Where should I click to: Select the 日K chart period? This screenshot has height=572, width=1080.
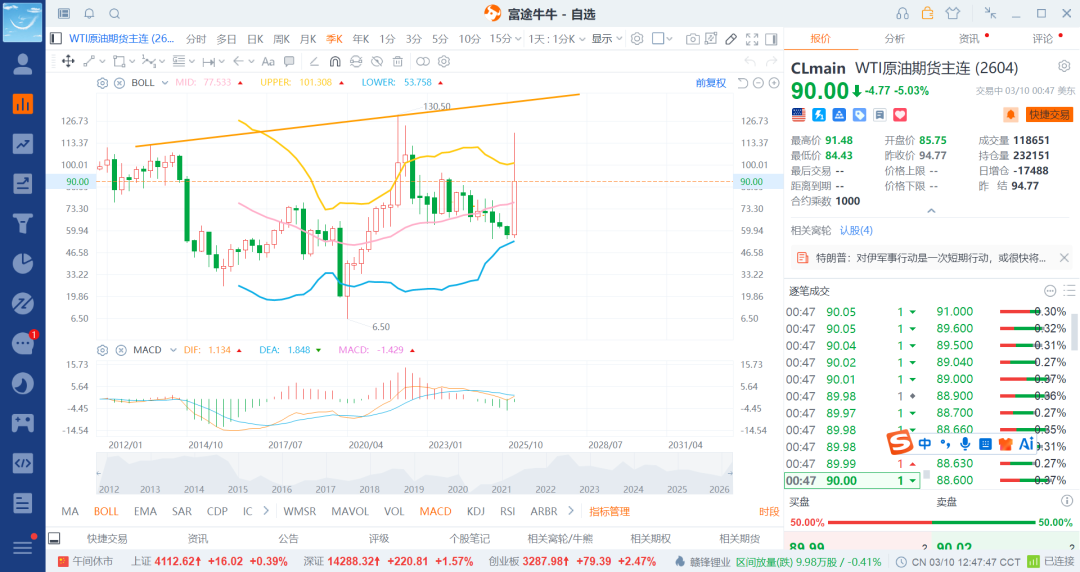[254, 39]
